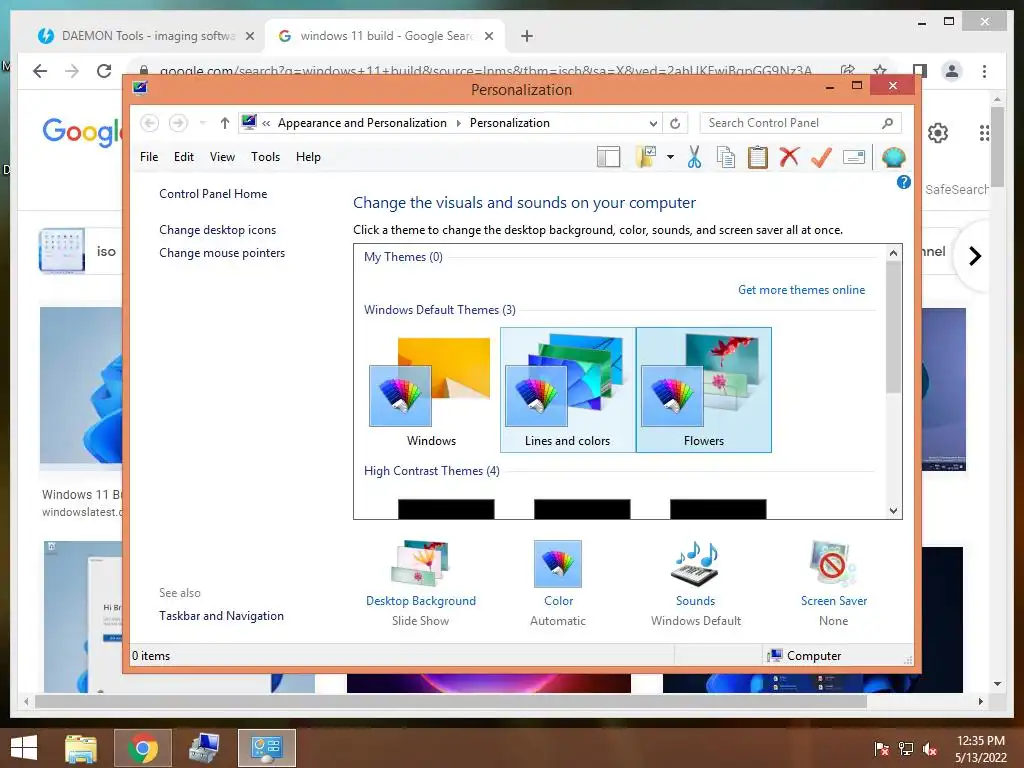The width and height of the screenshot is (1024, 768).
Task: Open the Color settings swatch icon
Action: 558,564
